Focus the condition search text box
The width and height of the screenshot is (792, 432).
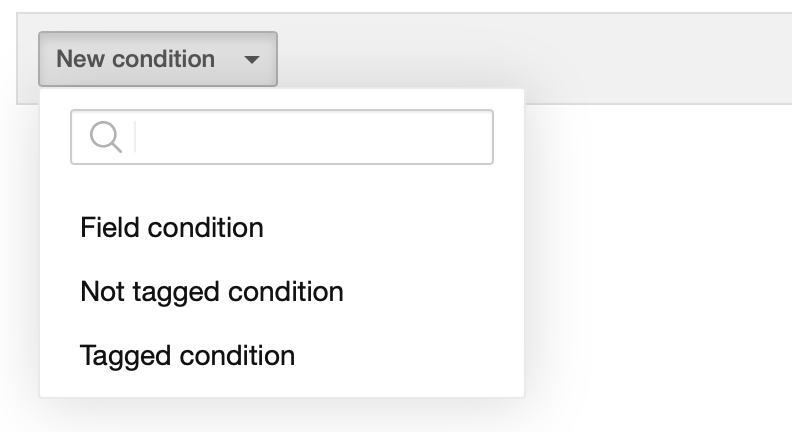pos(282,137)
